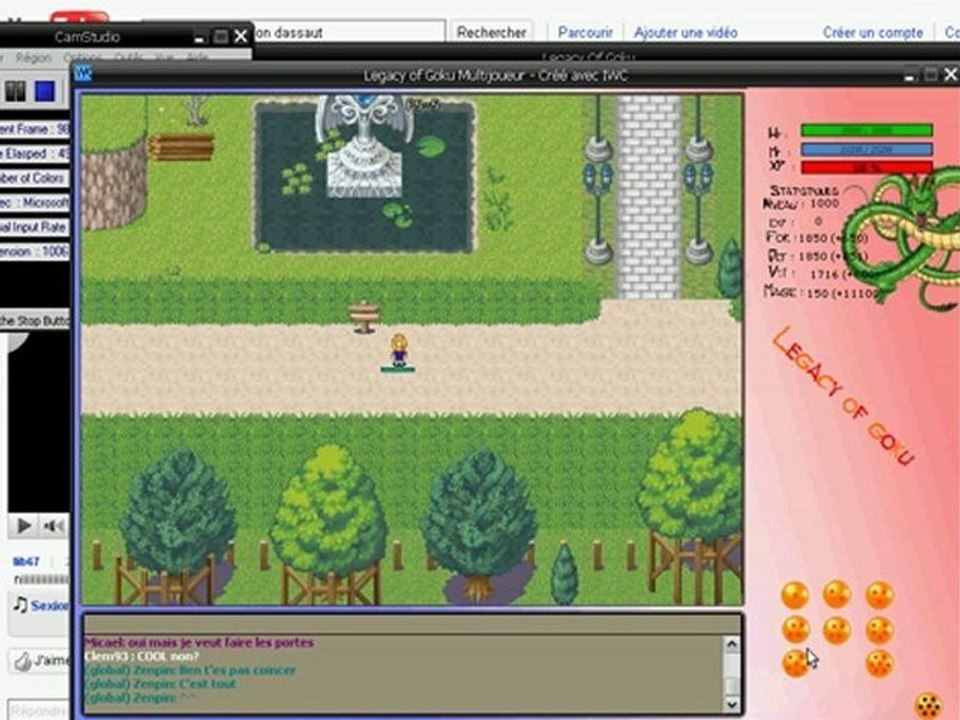Viewport: 960px width, 720px height.
Task: Click the bottom-left dragon ball beside the cursor
Action: point(795,664)
